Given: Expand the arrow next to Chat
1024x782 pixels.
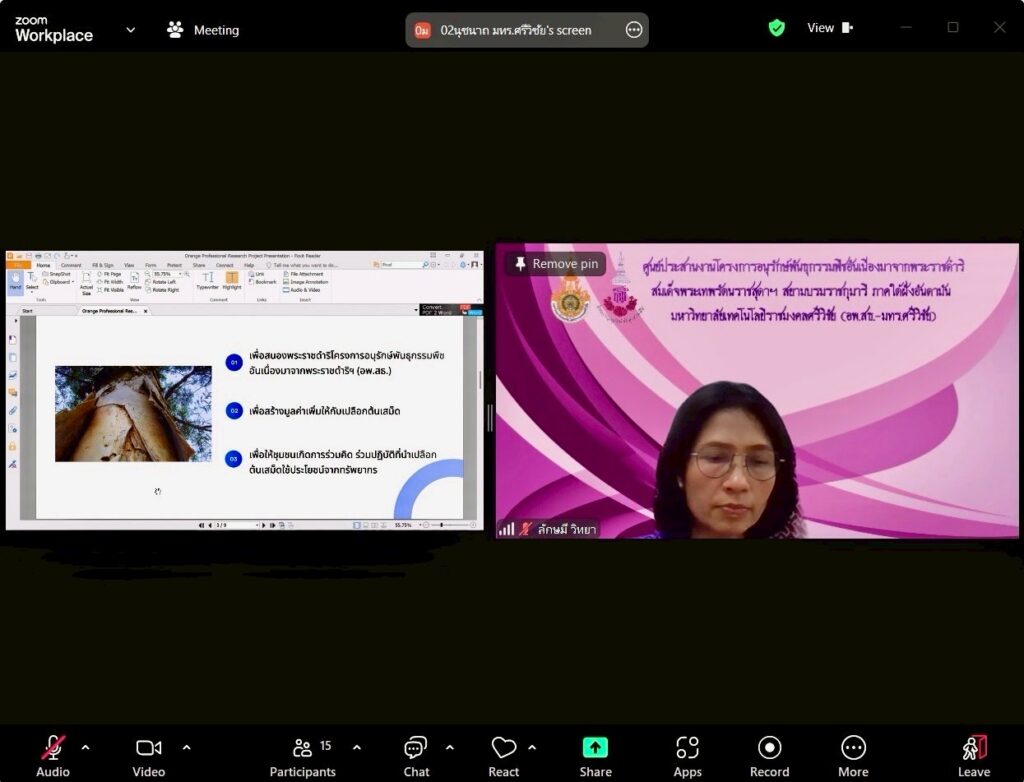Looking at the screenshot, I should pyautogui.click(x=450, y=747).
